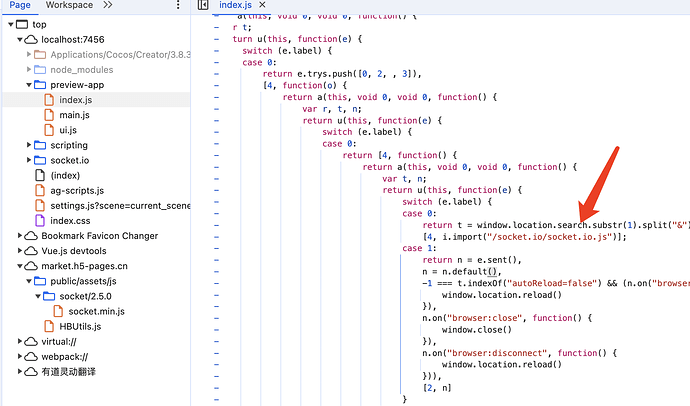This screenshot has width=690, height=406.
Task: Click the node_modules folder icon
Action: [x=40, y=69]
